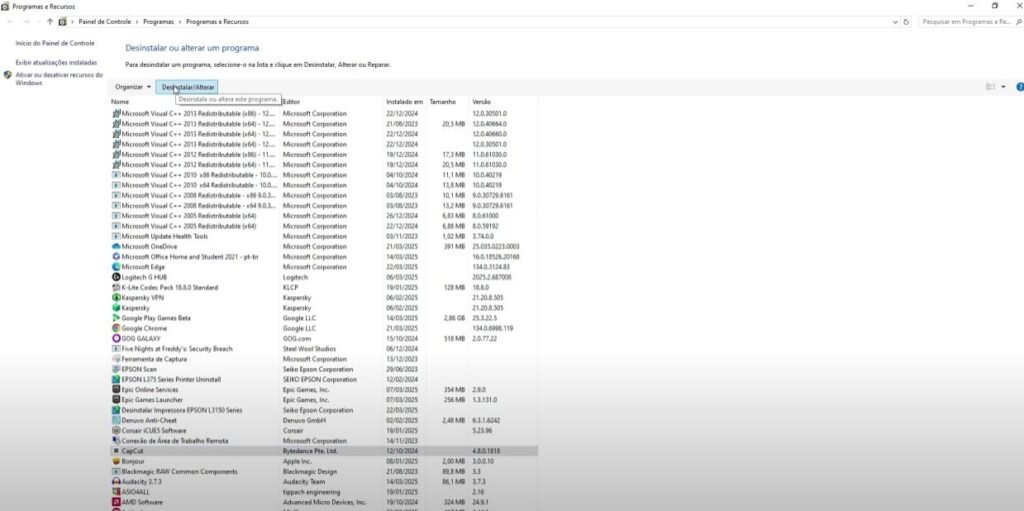The image size is (1024, 511).
Task: Click the refresh button in address bar
Action: [906, 22]
